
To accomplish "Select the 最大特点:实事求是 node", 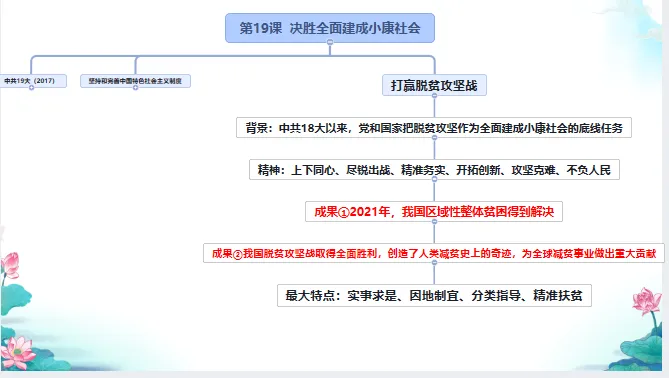I will 434,295.
